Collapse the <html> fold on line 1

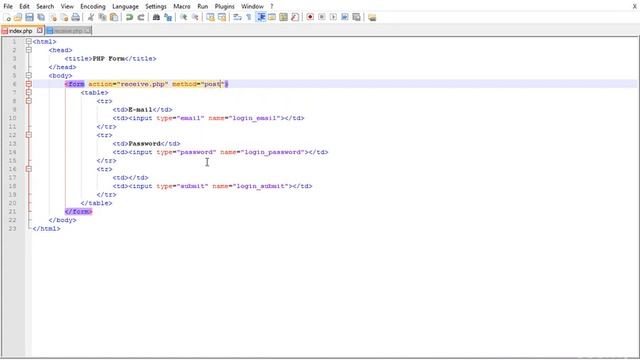click(x=29, y=42)
